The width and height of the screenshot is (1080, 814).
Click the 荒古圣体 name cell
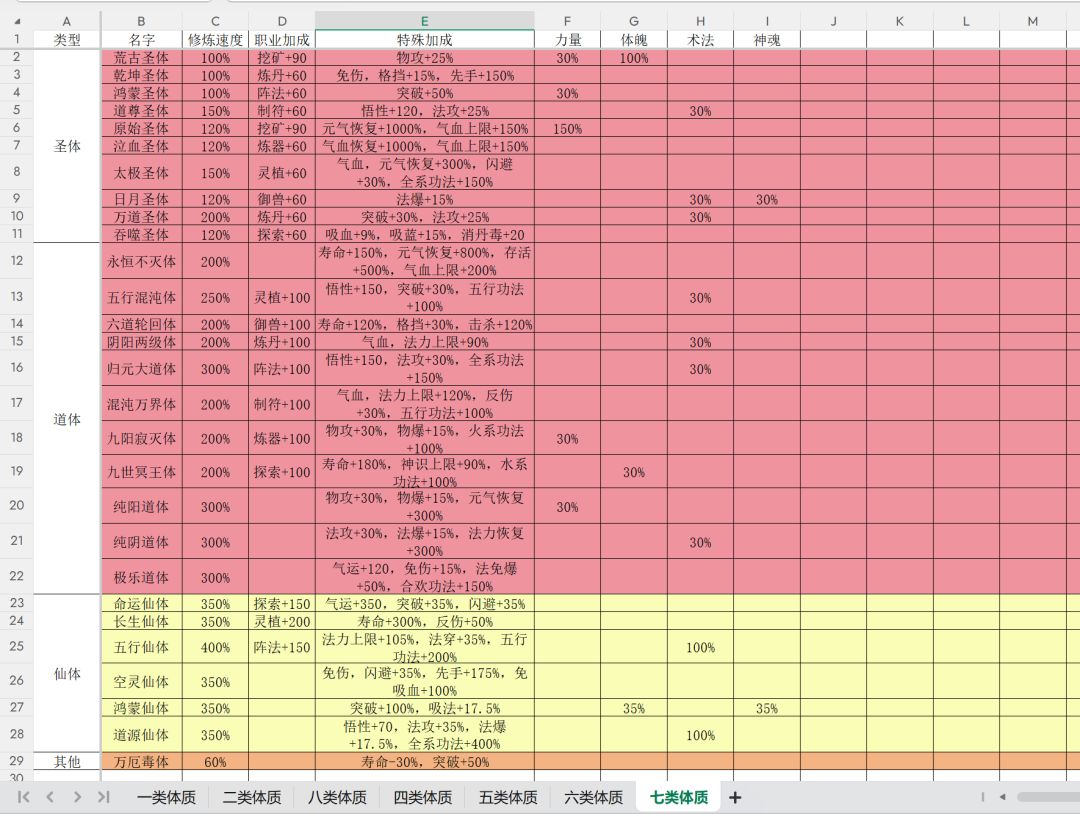click(141, 58)
